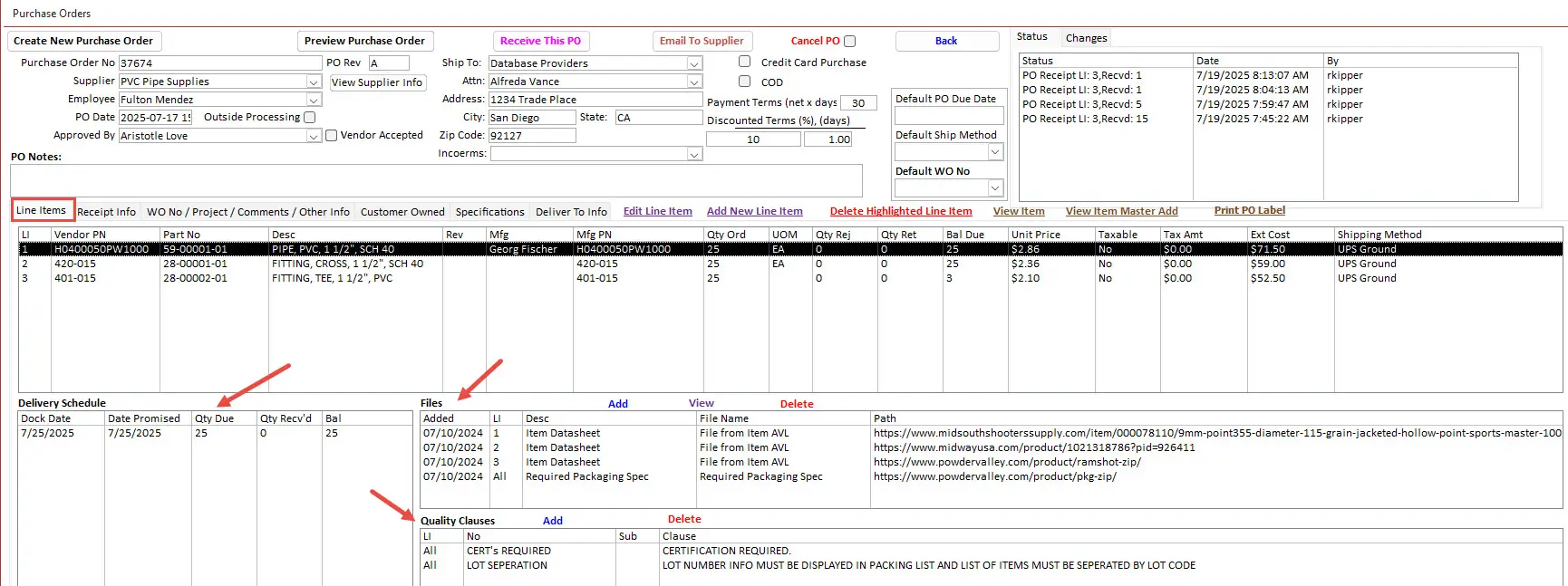Open the Incoterms dropdown
This screenshot has height=586, width=1568.
click(x=694, y=154)
